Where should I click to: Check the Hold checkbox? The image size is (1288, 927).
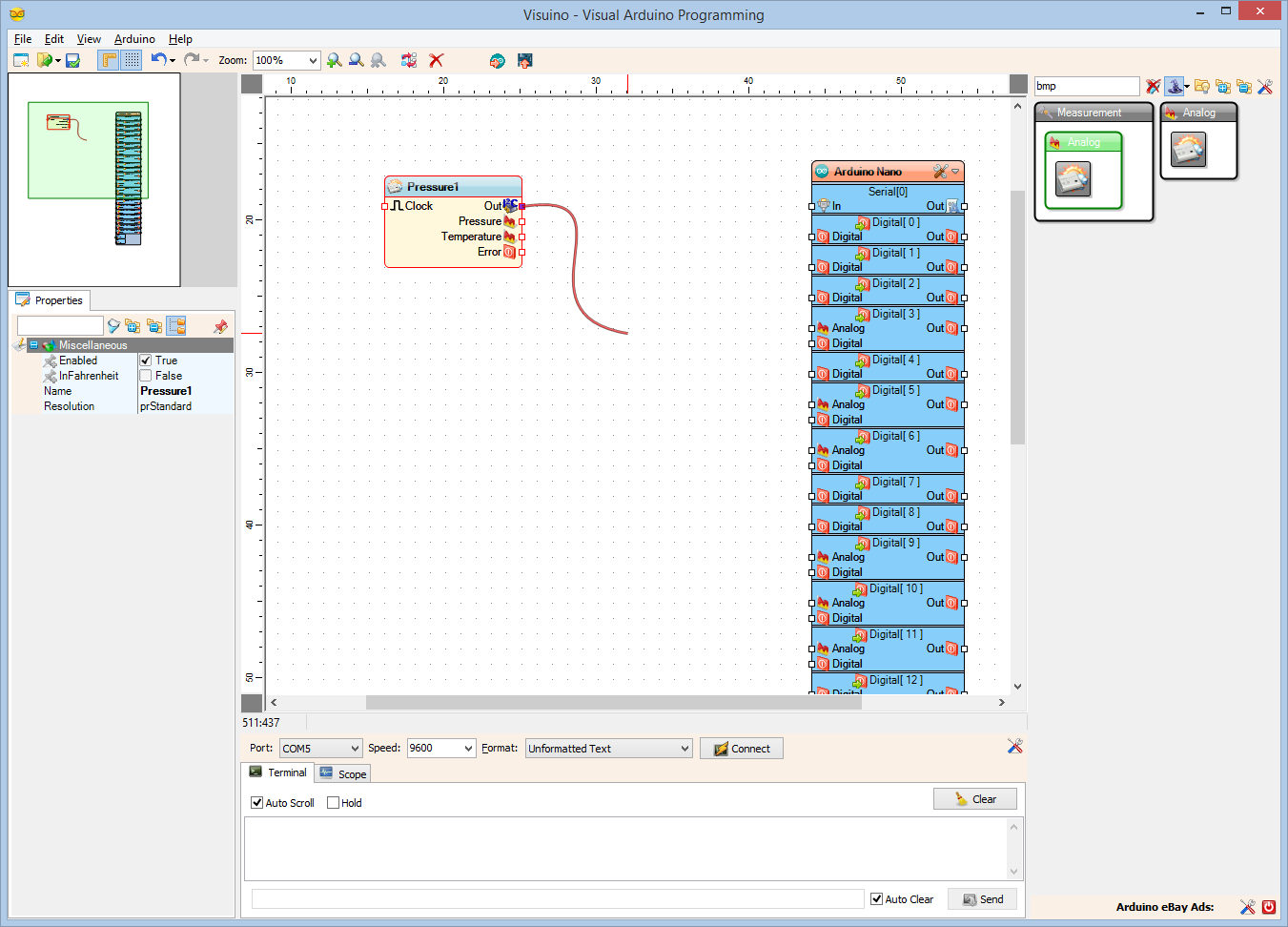333,803
